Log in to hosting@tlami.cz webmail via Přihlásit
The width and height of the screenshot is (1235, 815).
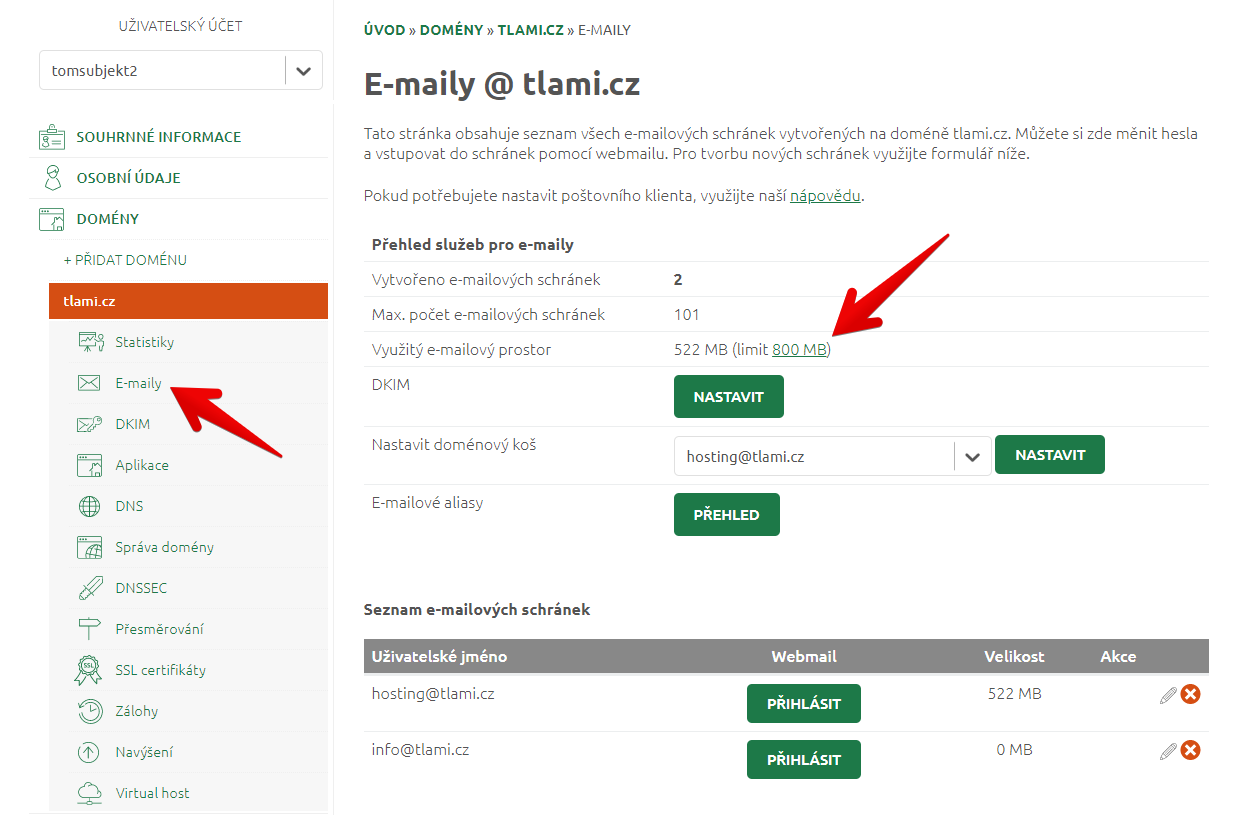804,704
